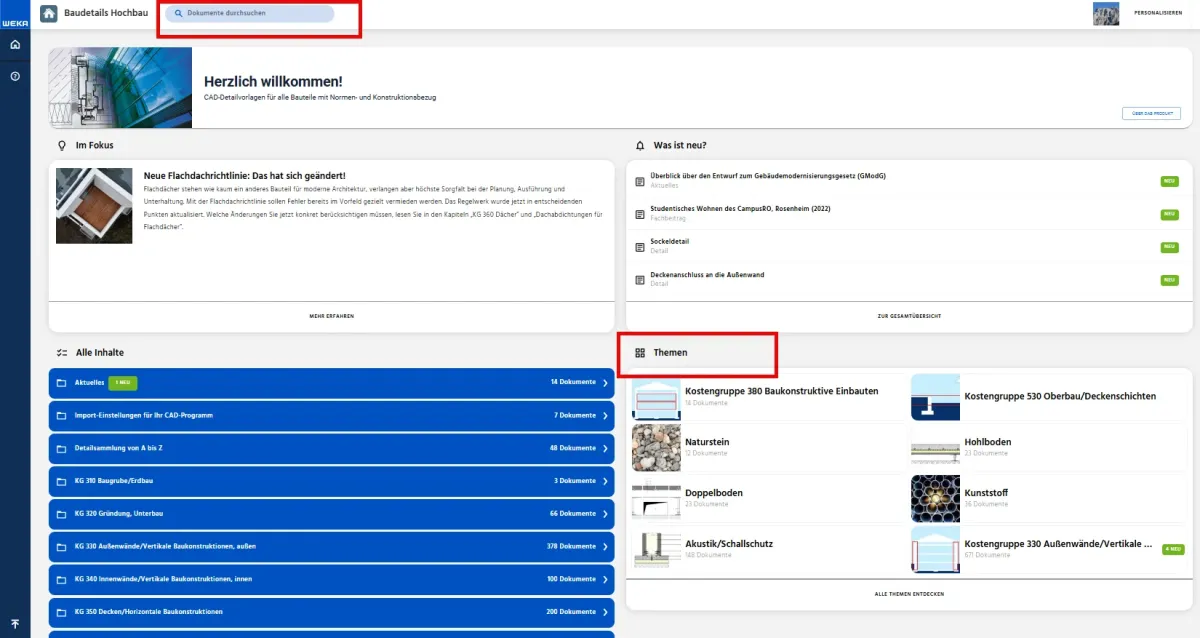Click the 66 Dokumente count

[x=573, y=514]
